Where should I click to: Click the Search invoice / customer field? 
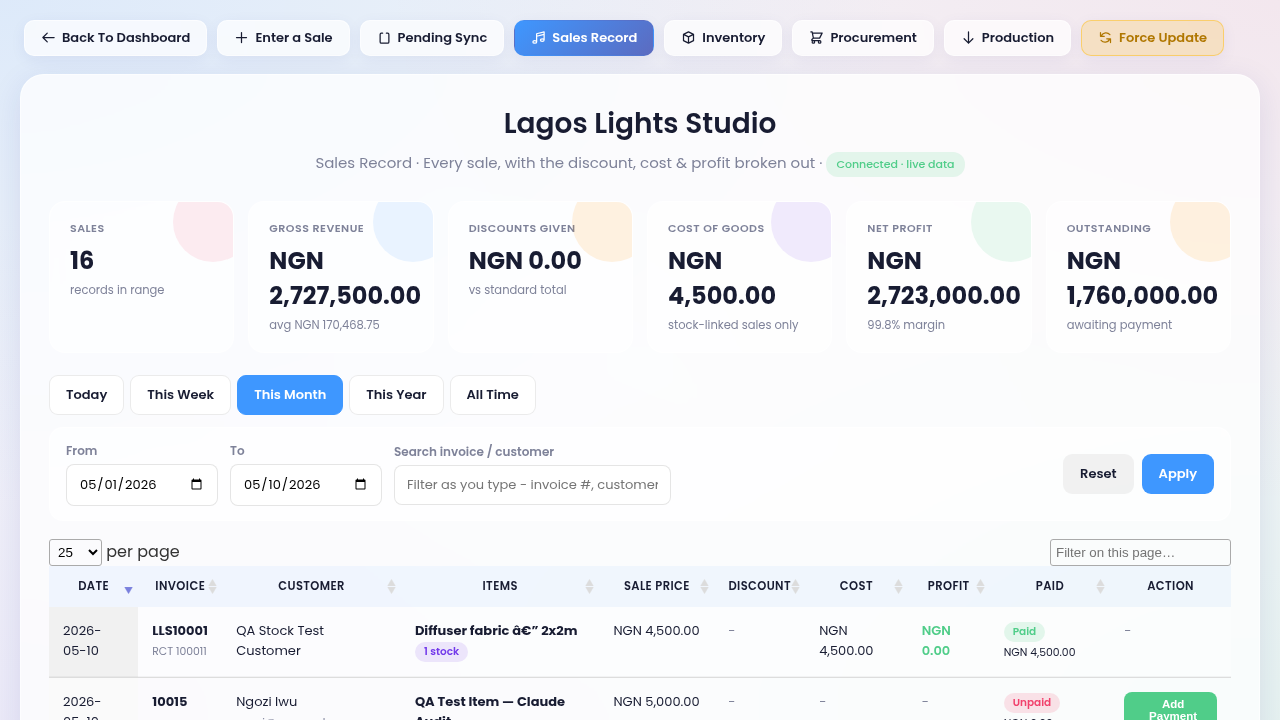(x=532, y=485)
